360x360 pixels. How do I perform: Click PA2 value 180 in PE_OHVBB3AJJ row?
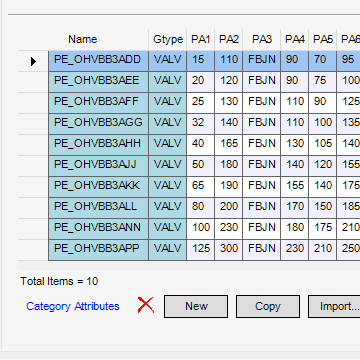229,166
